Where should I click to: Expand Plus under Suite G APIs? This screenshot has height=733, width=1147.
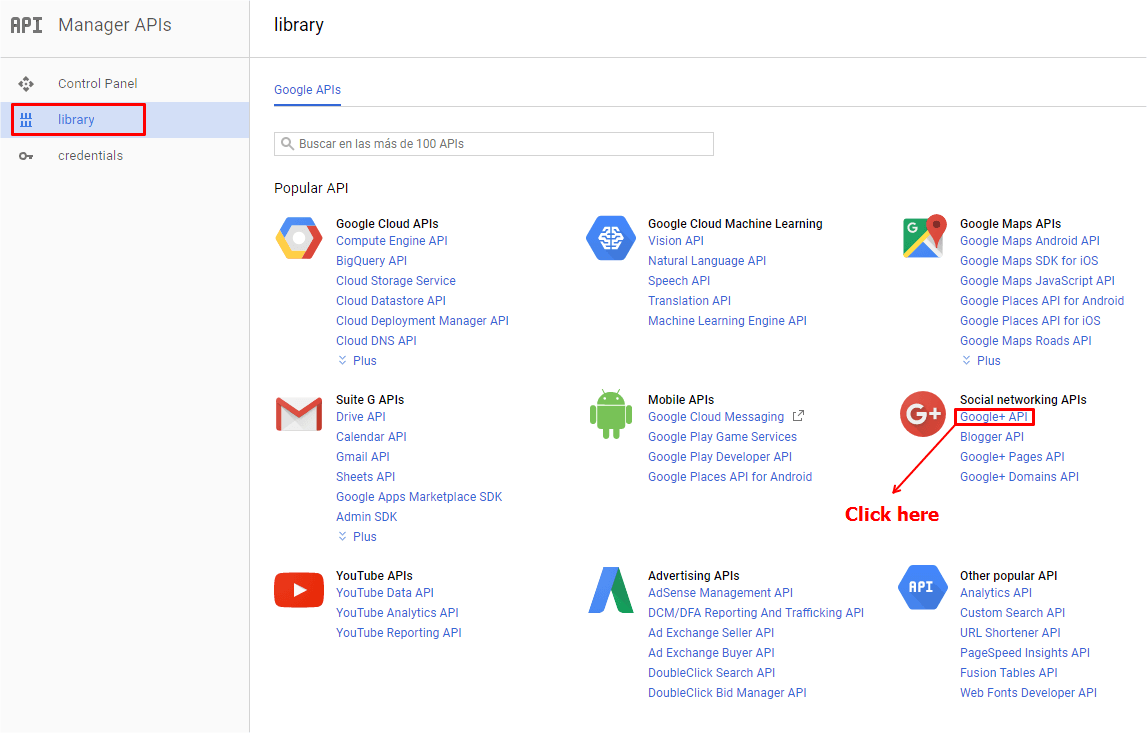[x=357, y=537]
